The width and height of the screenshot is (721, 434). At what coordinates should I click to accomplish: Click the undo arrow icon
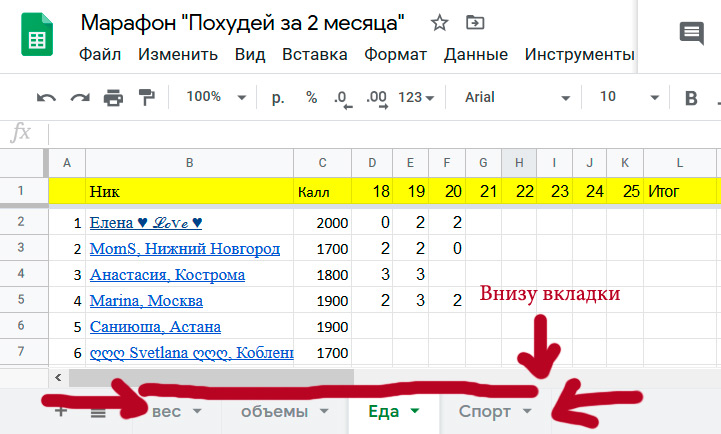(46, 97)
